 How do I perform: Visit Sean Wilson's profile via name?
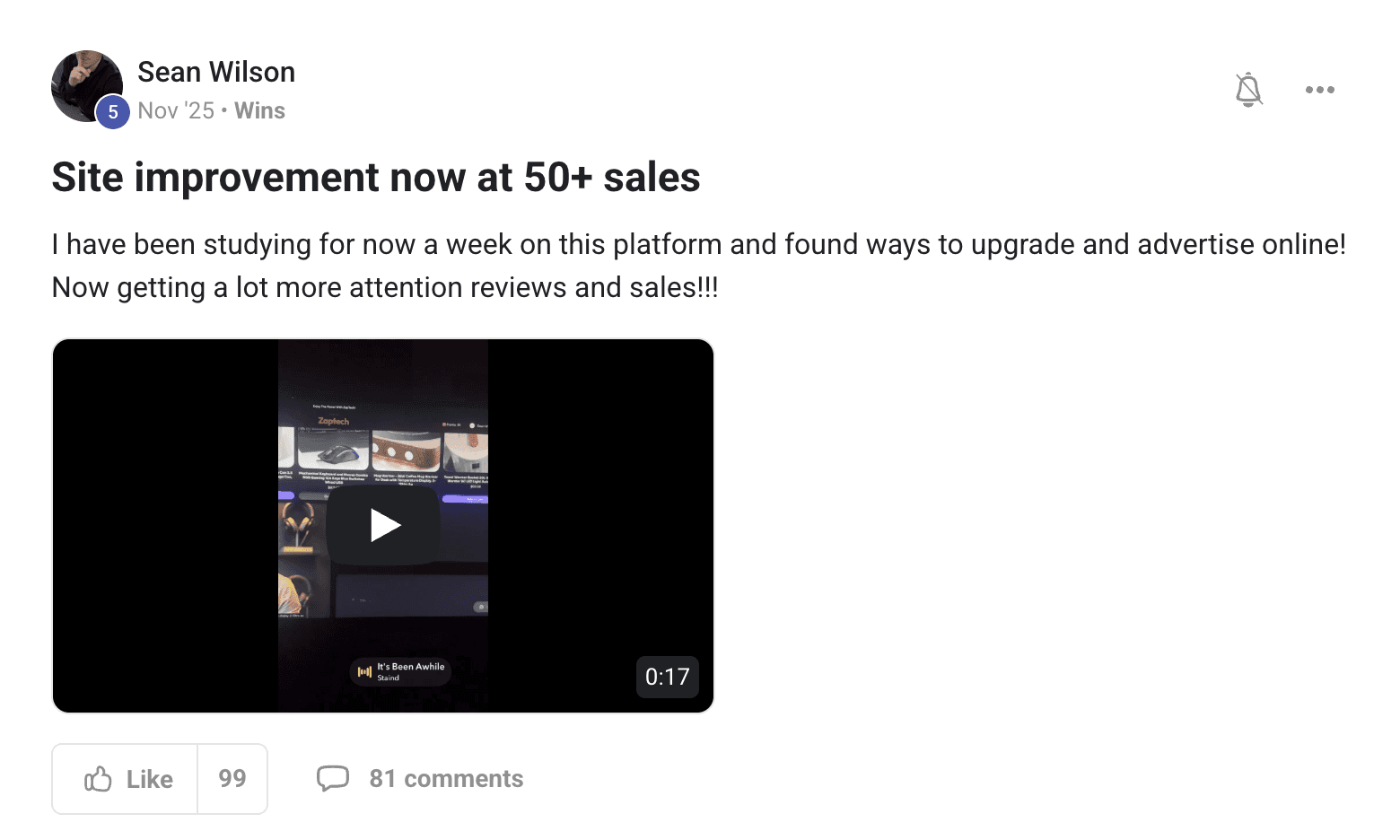216,72
